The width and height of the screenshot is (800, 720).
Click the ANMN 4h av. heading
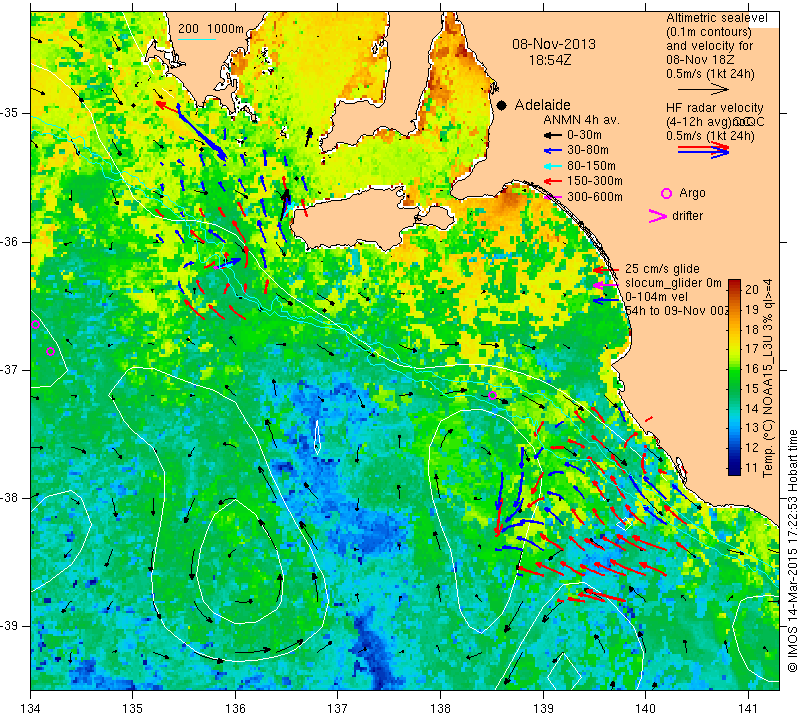[581, 120]
